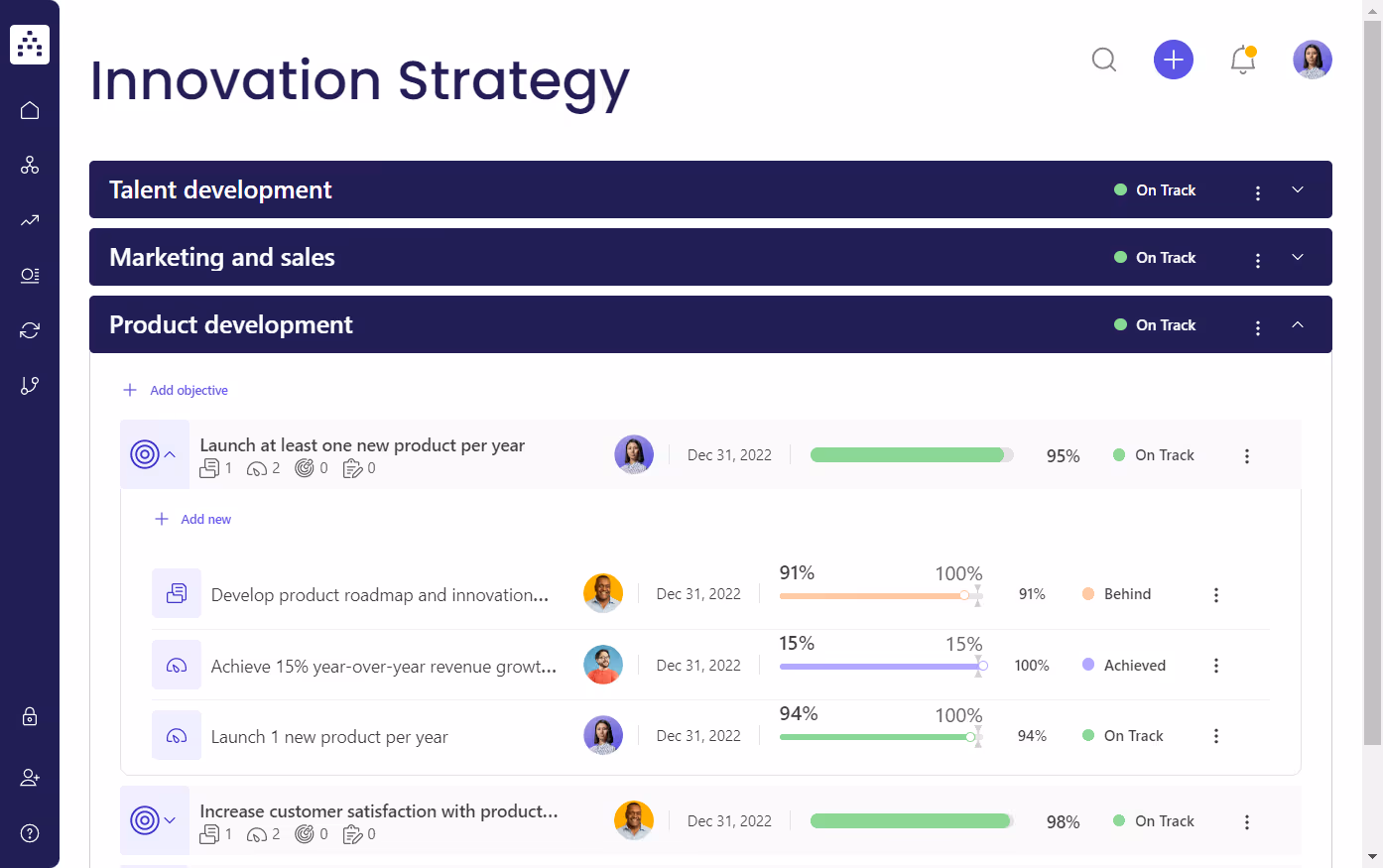This screenshot has height=868, width=1383.
Task: Select the alignment hierarchy icon in sidebar
Action: 29,165
